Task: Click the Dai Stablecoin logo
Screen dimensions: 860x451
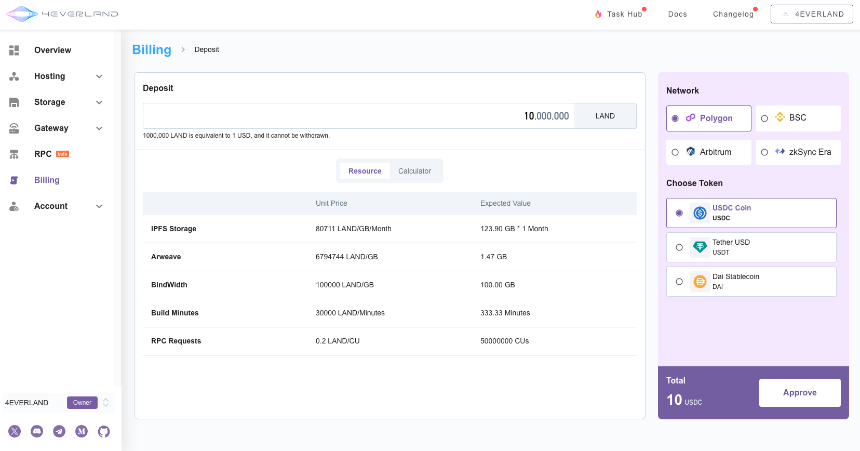Action: click(x=700, y=281)
